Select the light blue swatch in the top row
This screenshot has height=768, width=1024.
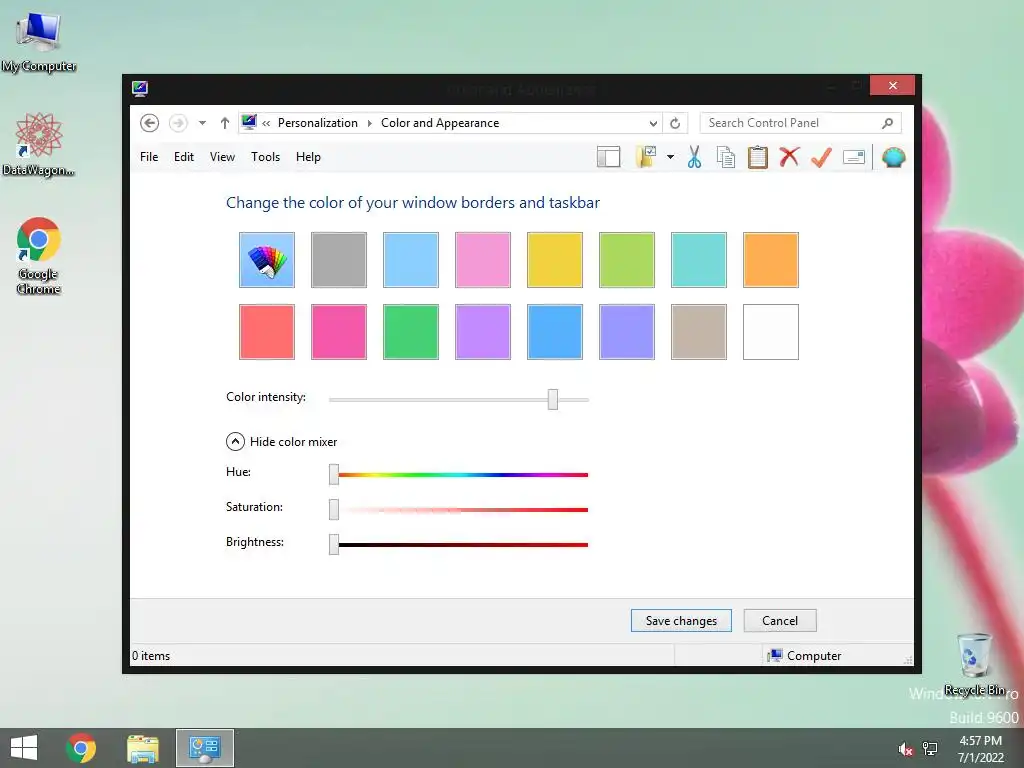tap(411, 260)
